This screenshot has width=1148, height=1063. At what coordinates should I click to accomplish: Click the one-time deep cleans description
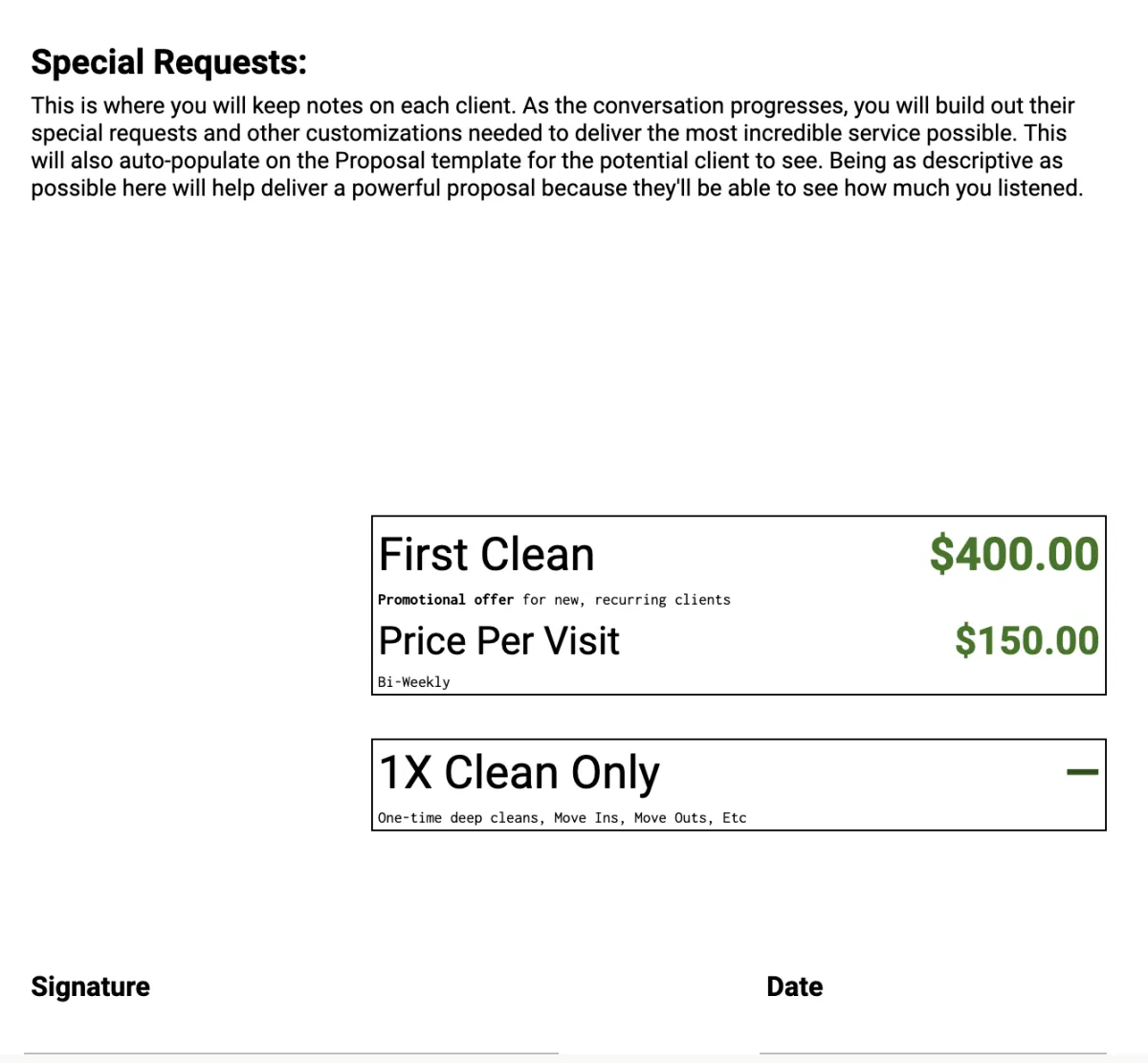coord(562,818)
